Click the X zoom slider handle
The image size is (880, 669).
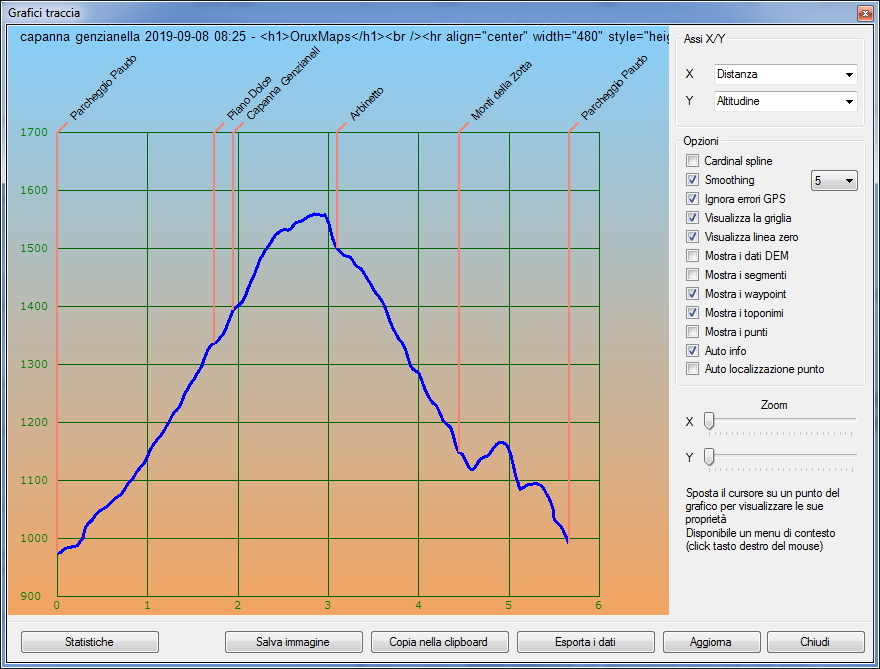click(x=709, y=421)
